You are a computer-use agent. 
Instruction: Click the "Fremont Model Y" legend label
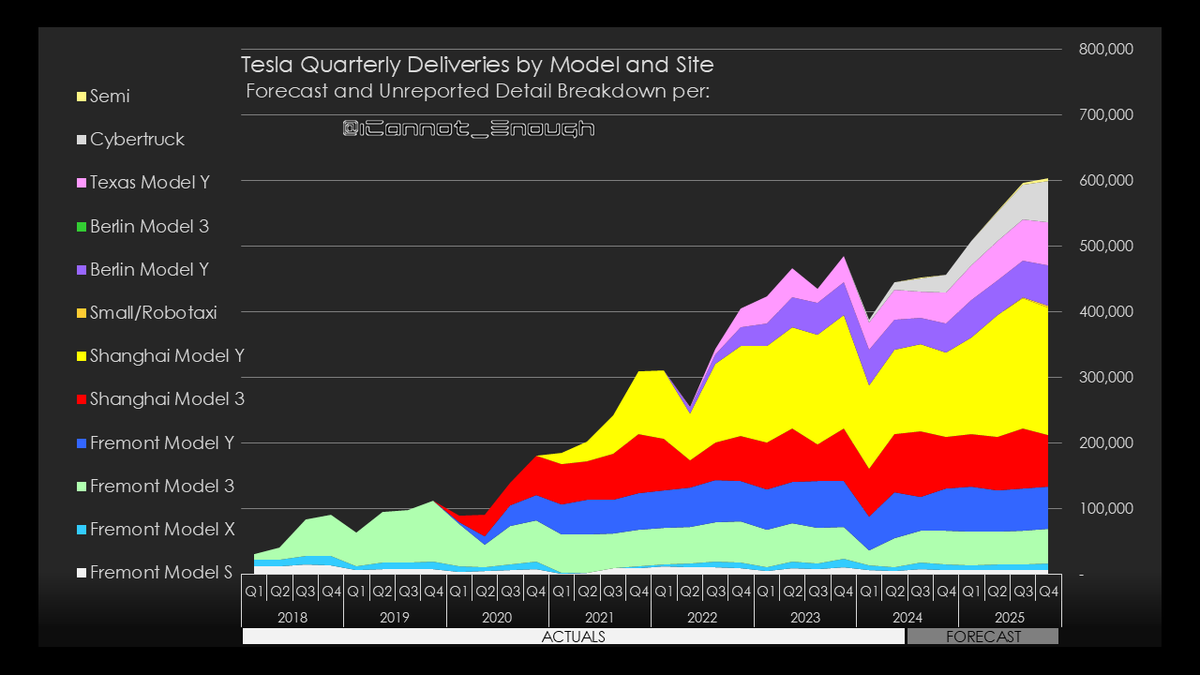[x=163, y=442]
